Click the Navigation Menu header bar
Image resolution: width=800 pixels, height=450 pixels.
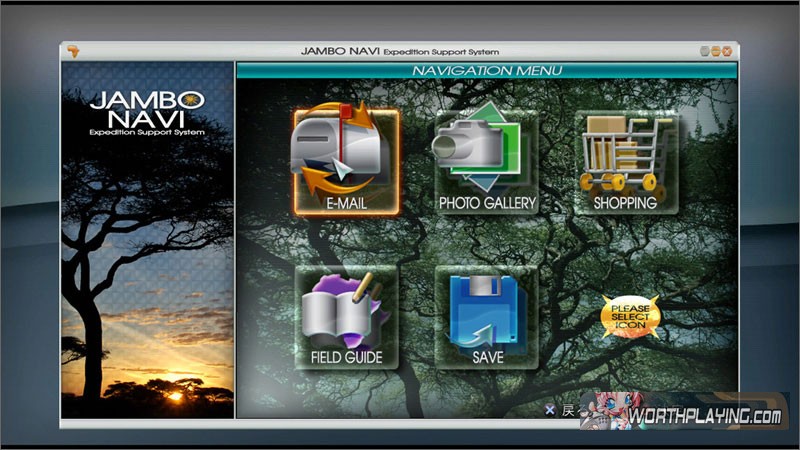tap(487, 71)
